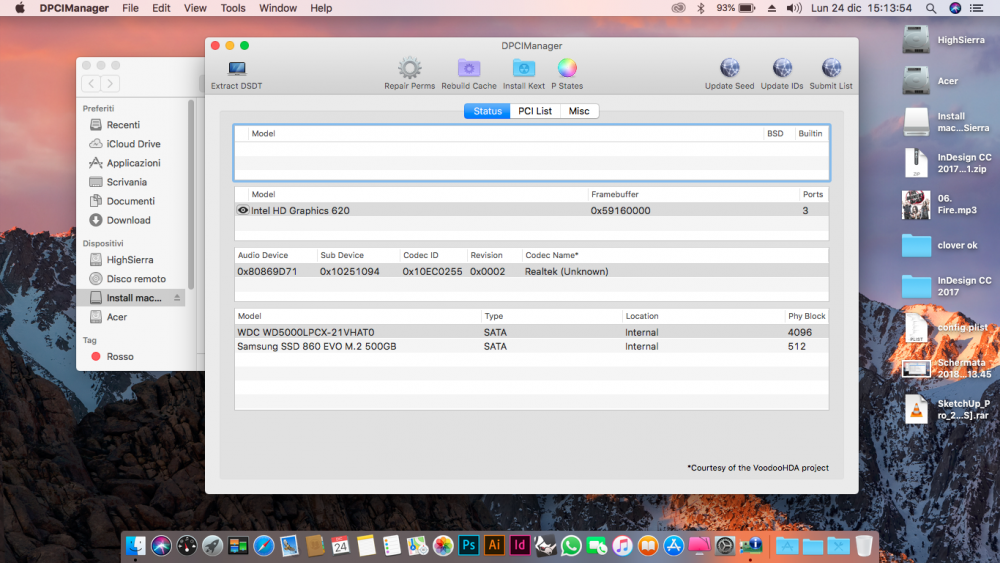Screen dimensions: 1000x563
Task: Open the File menu
Action: pyautogui.click(x=130, y=8)
